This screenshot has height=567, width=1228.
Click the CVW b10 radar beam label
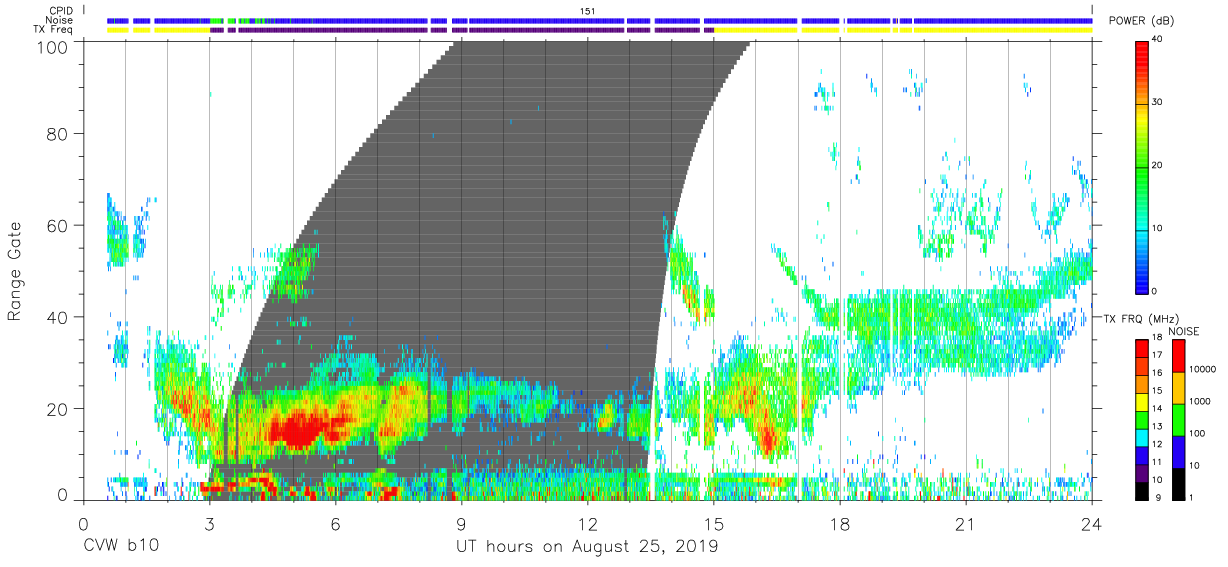(120, 547)
